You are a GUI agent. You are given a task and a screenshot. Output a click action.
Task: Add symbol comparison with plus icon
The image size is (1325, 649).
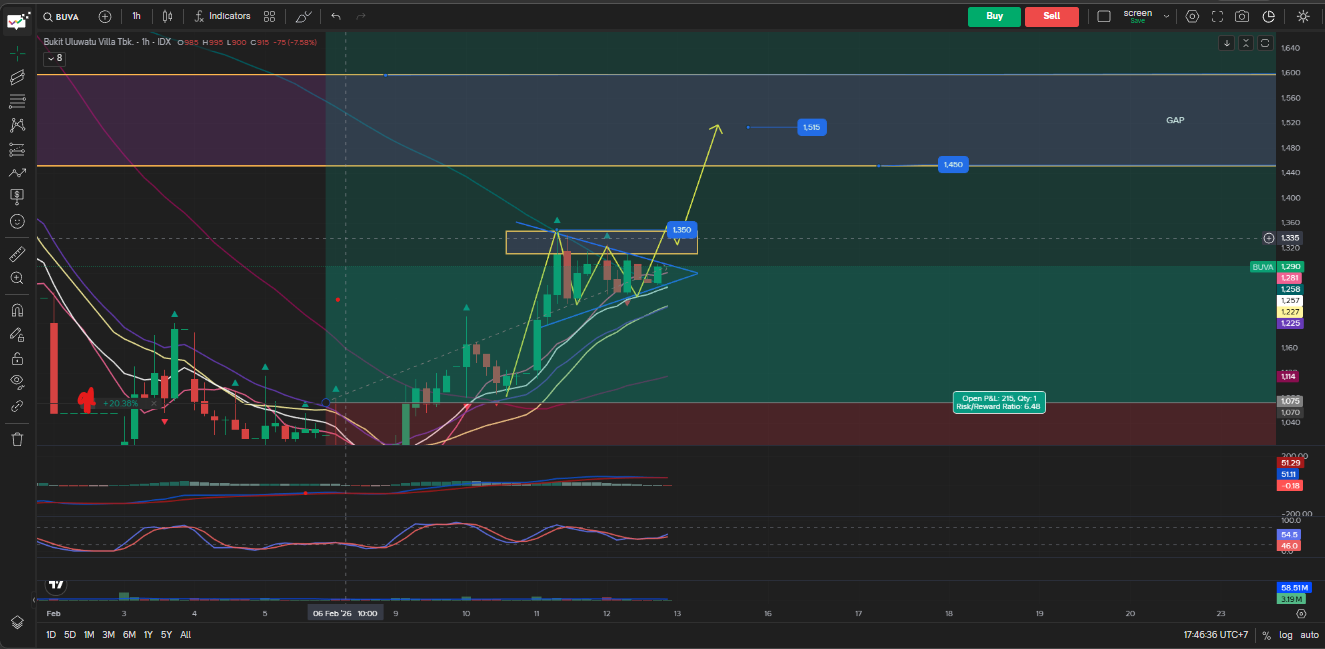pos(105,16)
